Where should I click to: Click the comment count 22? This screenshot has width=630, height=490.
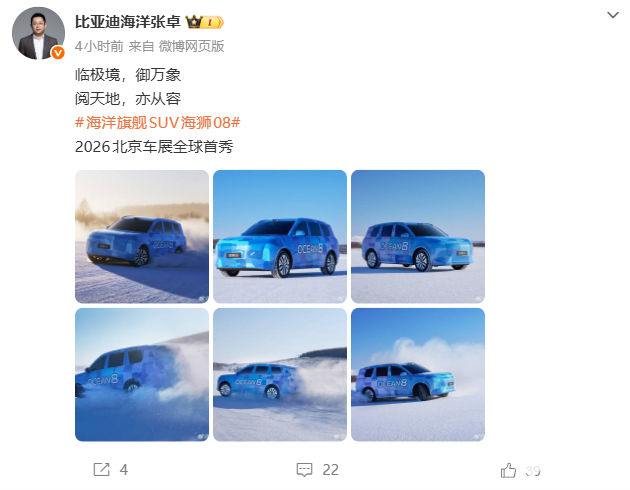(x=331, y=470)
